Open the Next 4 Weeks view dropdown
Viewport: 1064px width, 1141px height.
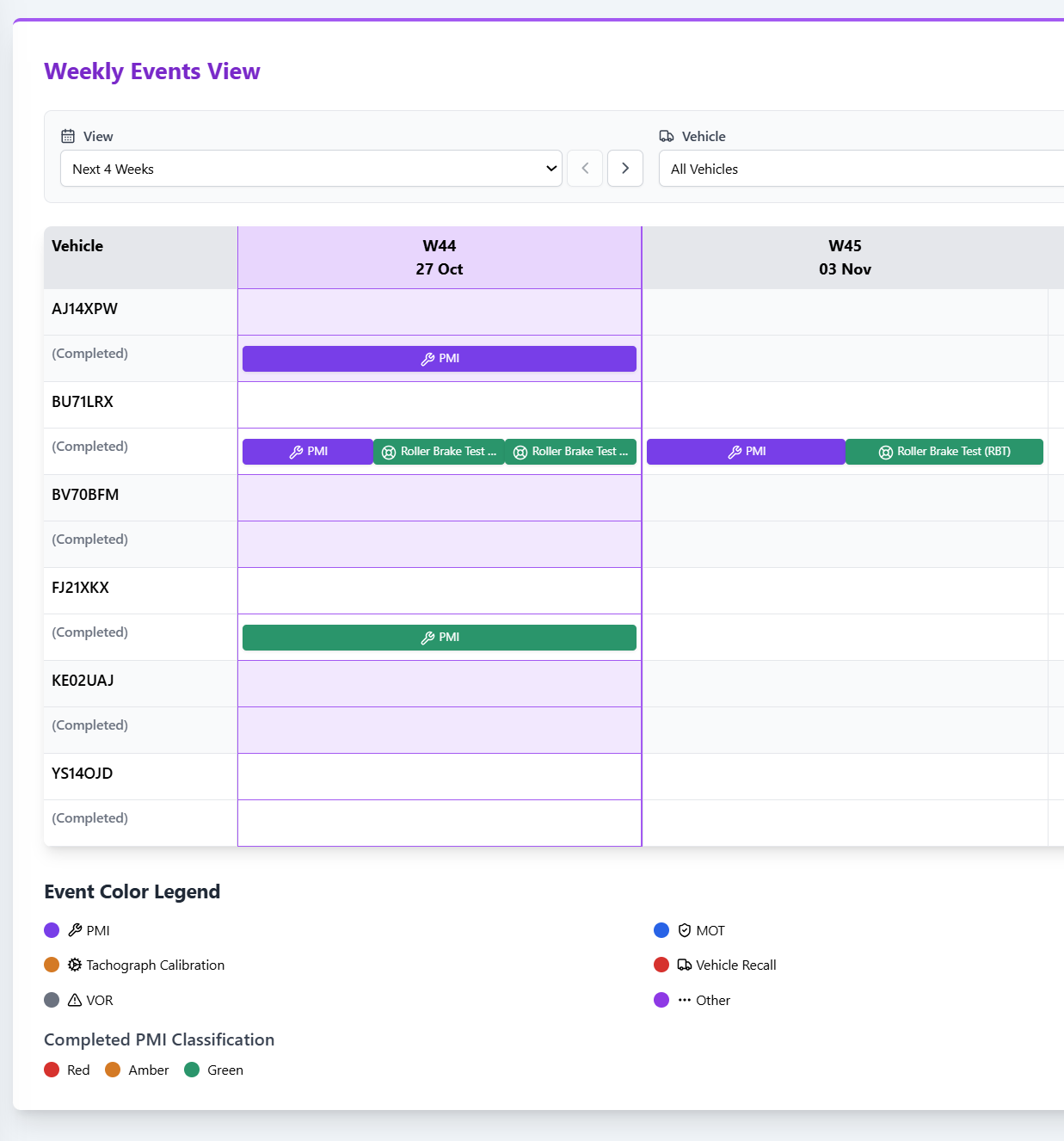(x=311, y=169)
